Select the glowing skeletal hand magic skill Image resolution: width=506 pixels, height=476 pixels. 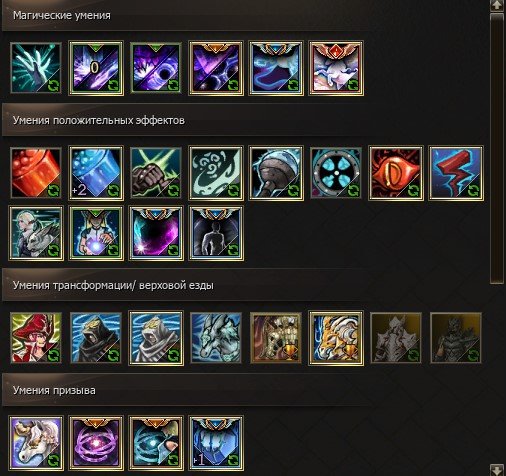pos(36,68)
